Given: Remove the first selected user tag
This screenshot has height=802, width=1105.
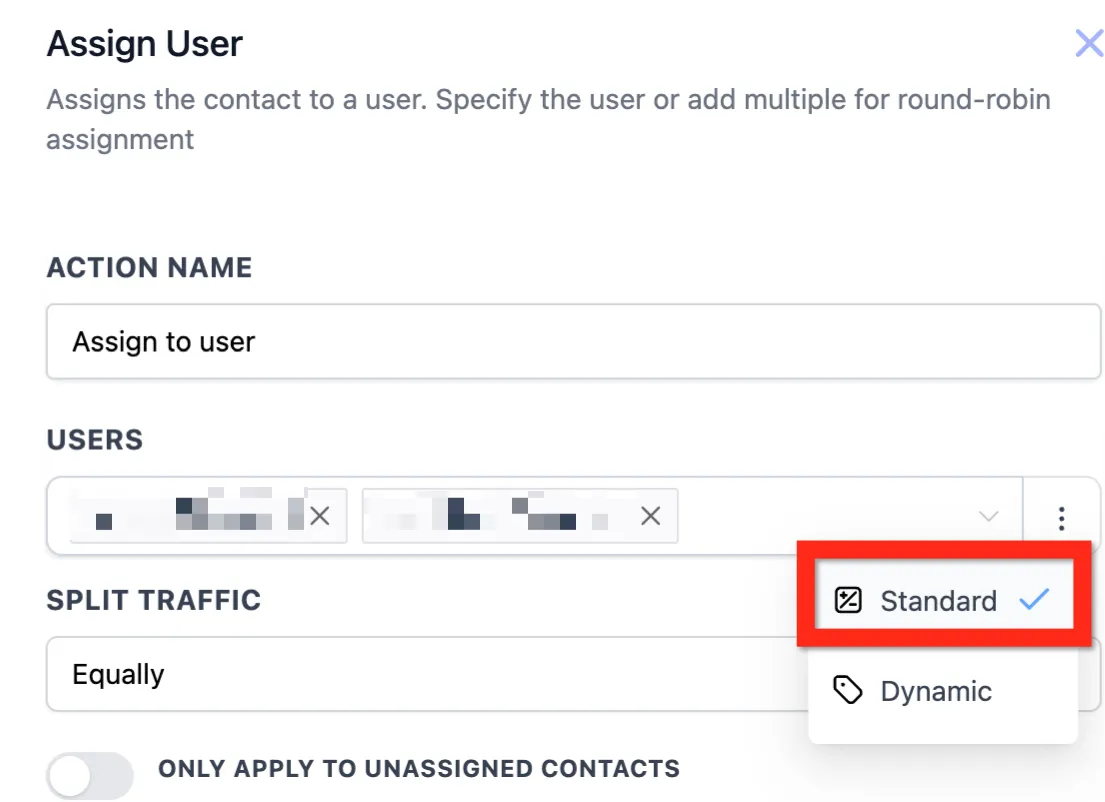Looking at the screenshot, I should (x=320, y=517).
